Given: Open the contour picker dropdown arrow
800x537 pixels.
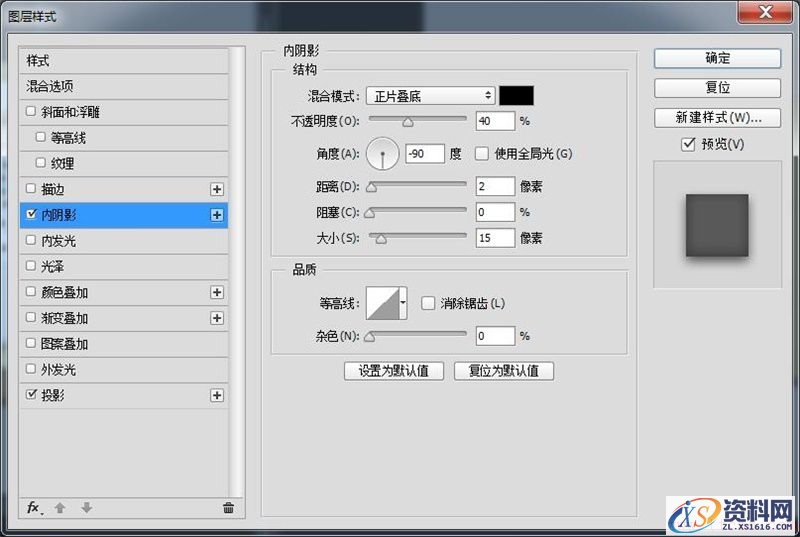Looking at the screenshot, I should click(403, 303).
